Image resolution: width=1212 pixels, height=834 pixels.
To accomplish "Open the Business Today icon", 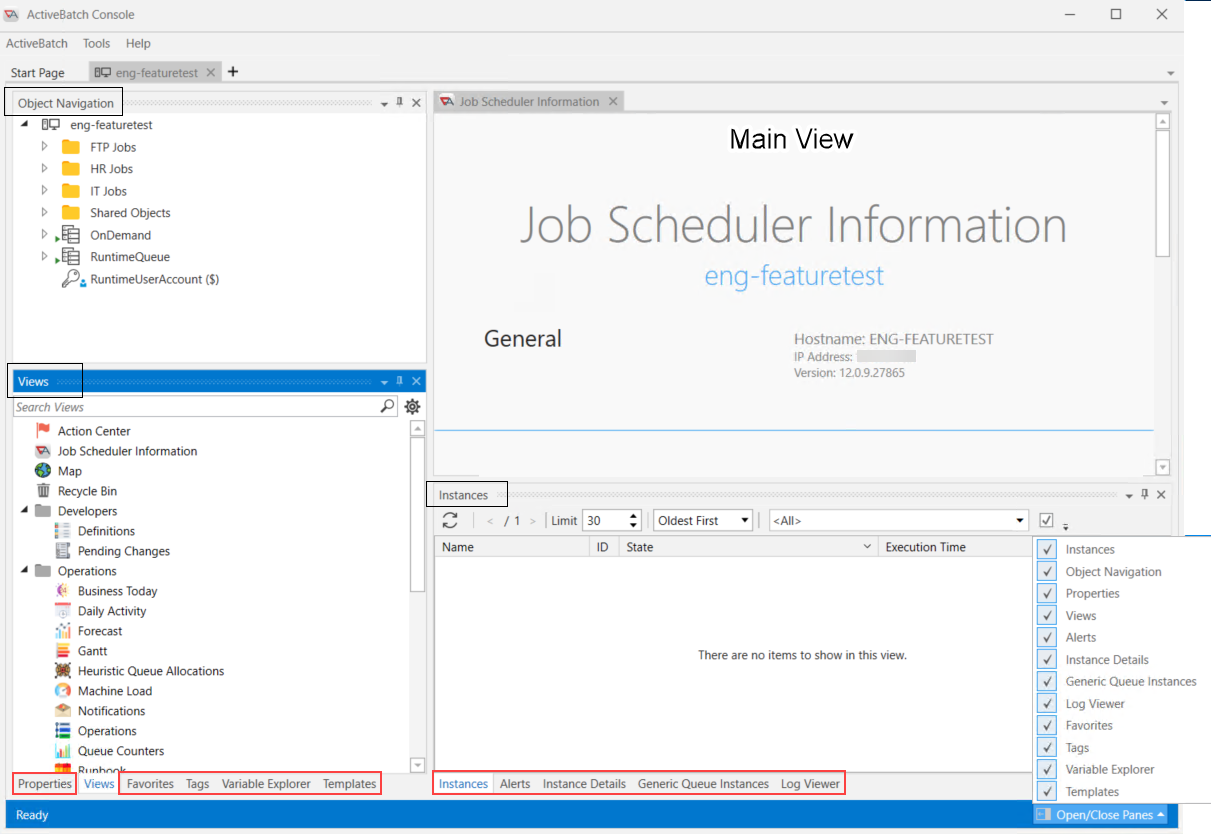I will tap(62, 591).
